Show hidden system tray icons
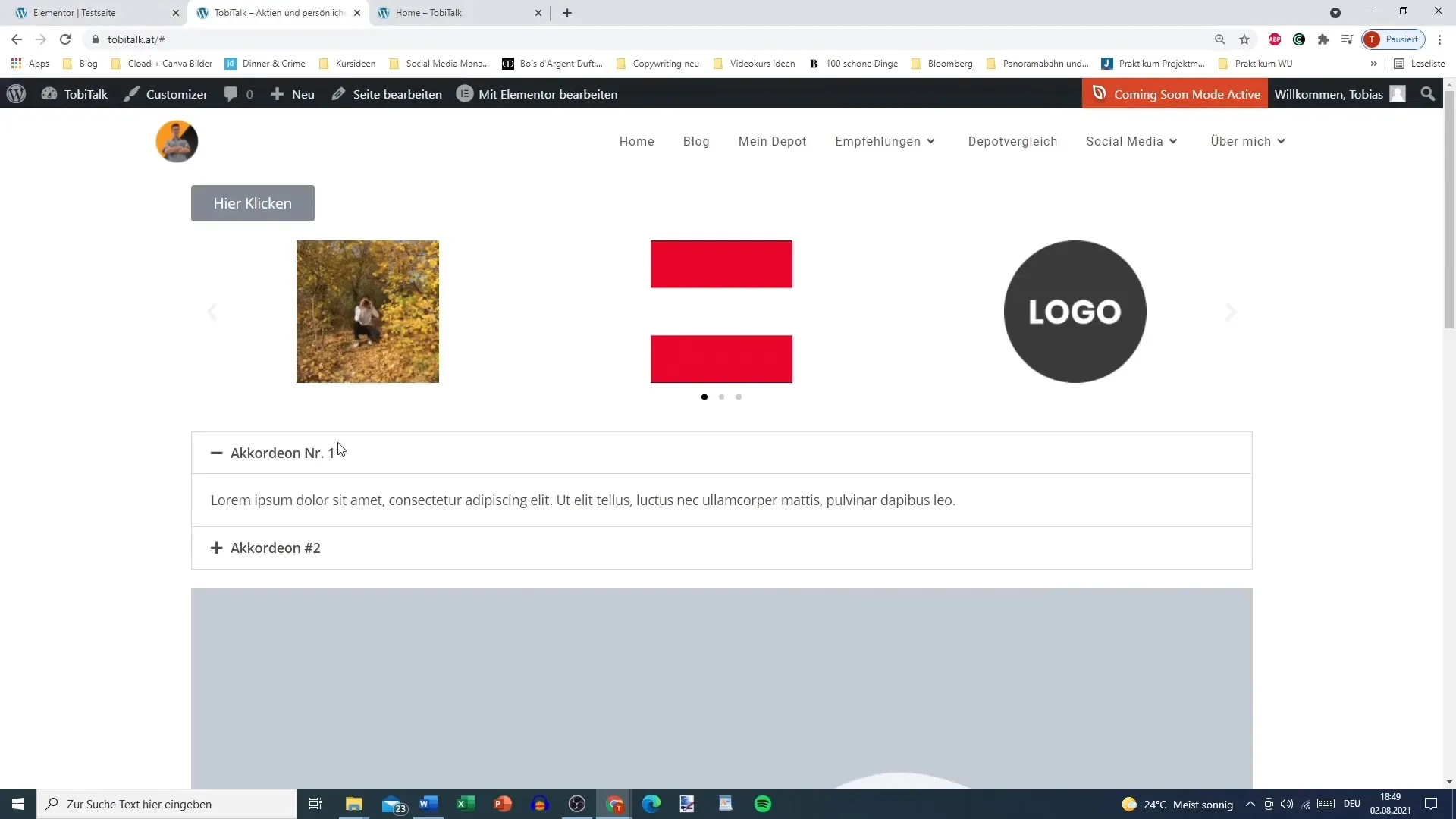This screenshot has height=819, width=1456. point(1250,804)
